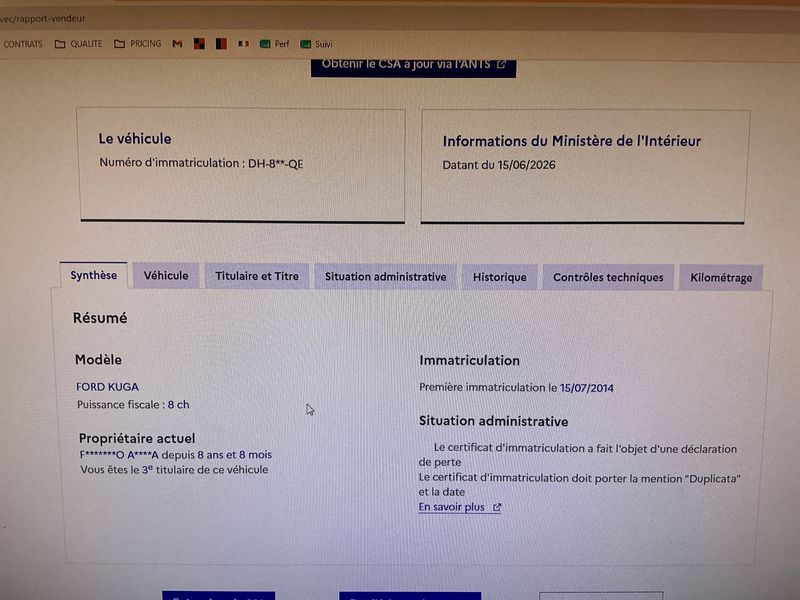The height and width of the screenshot is (600, 800).
Task: Go to the Situation administrative tab
Action: tap(385, 277)
